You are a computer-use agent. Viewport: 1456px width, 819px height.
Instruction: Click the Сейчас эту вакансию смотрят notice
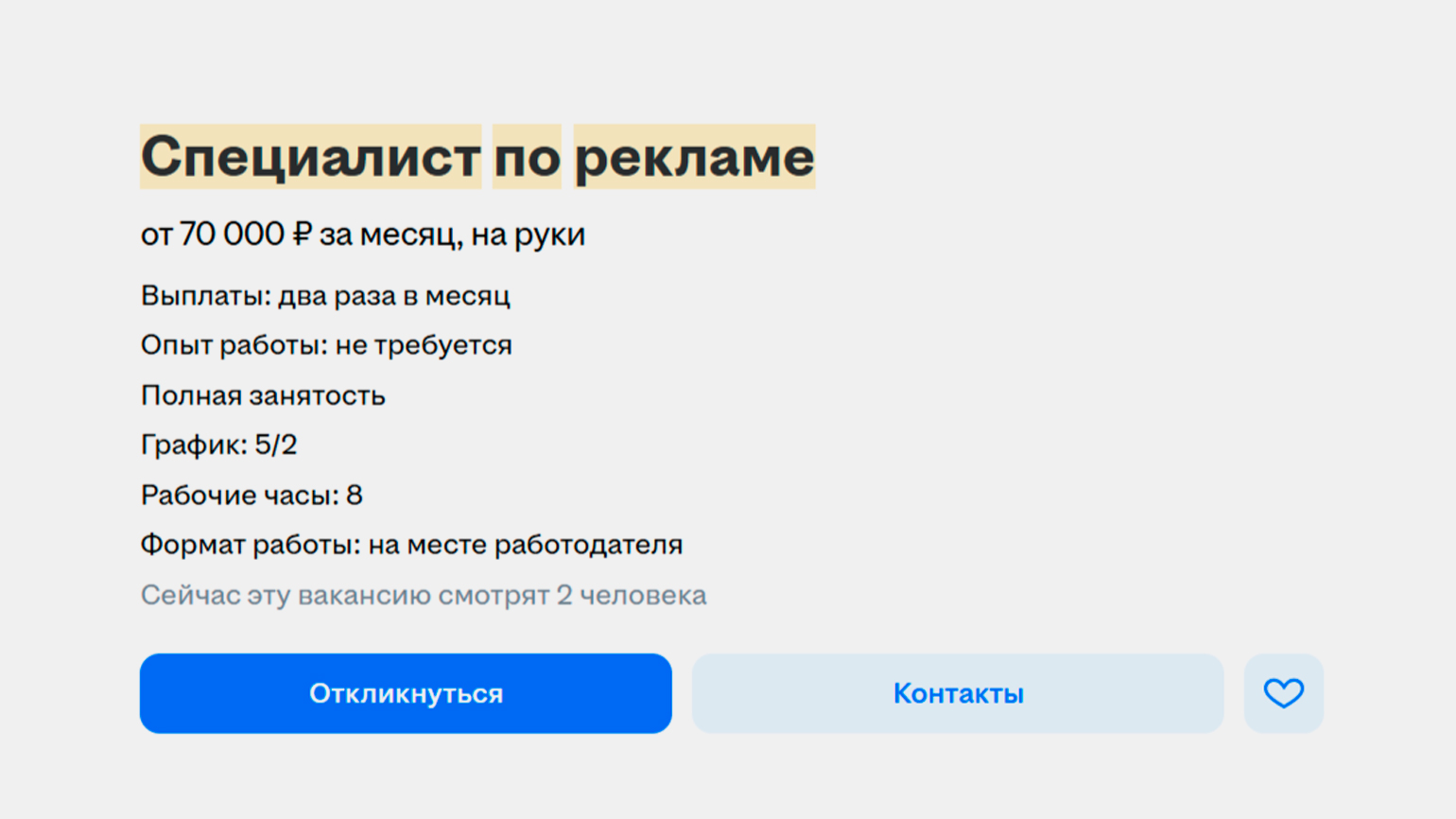click(423, 595)
